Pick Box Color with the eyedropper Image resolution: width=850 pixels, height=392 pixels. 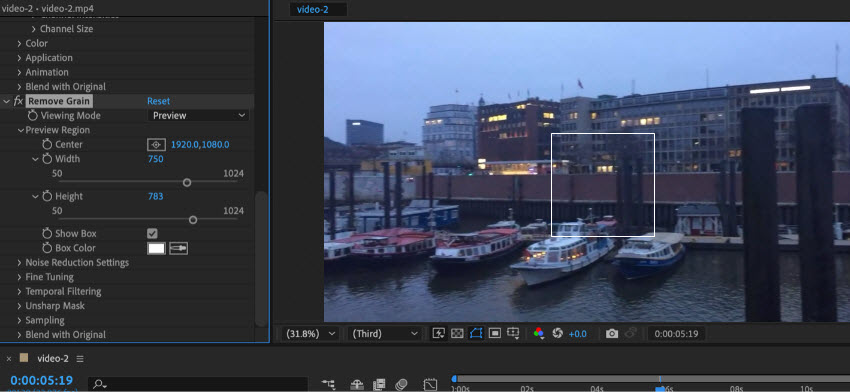[178, 248]
